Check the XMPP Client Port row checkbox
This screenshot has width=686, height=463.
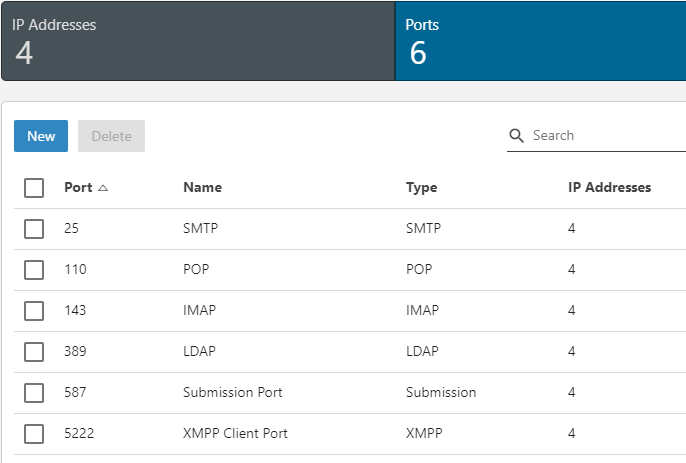tap(34, 434)
